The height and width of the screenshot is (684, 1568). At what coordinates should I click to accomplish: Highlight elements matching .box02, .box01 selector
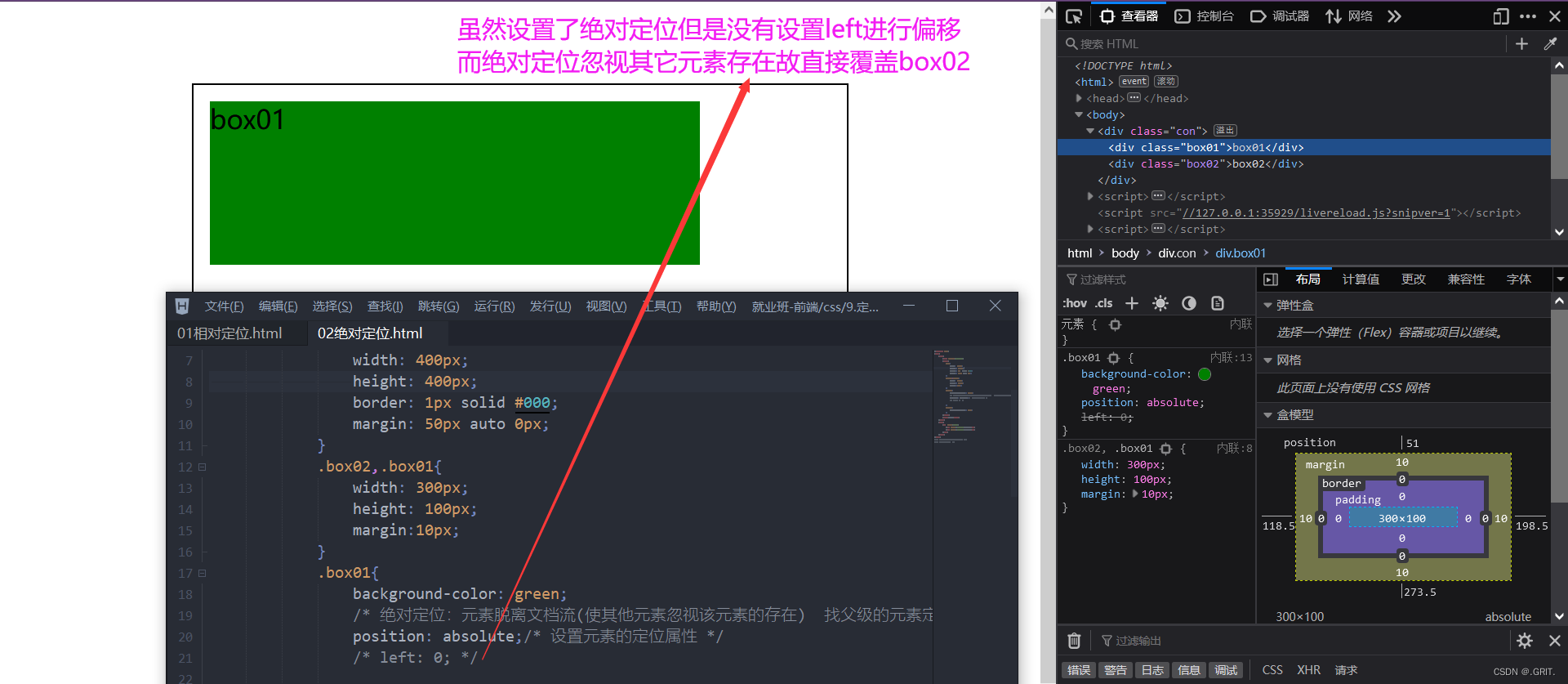click(x=1166, y=449)
